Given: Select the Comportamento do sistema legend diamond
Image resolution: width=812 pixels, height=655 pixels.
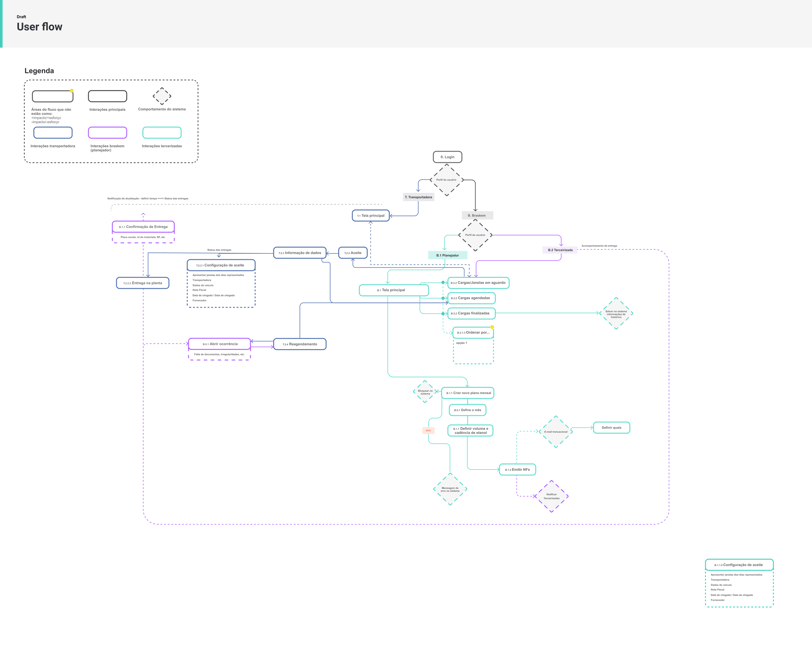Looking at the screenshot, I should tap(162, 96).
